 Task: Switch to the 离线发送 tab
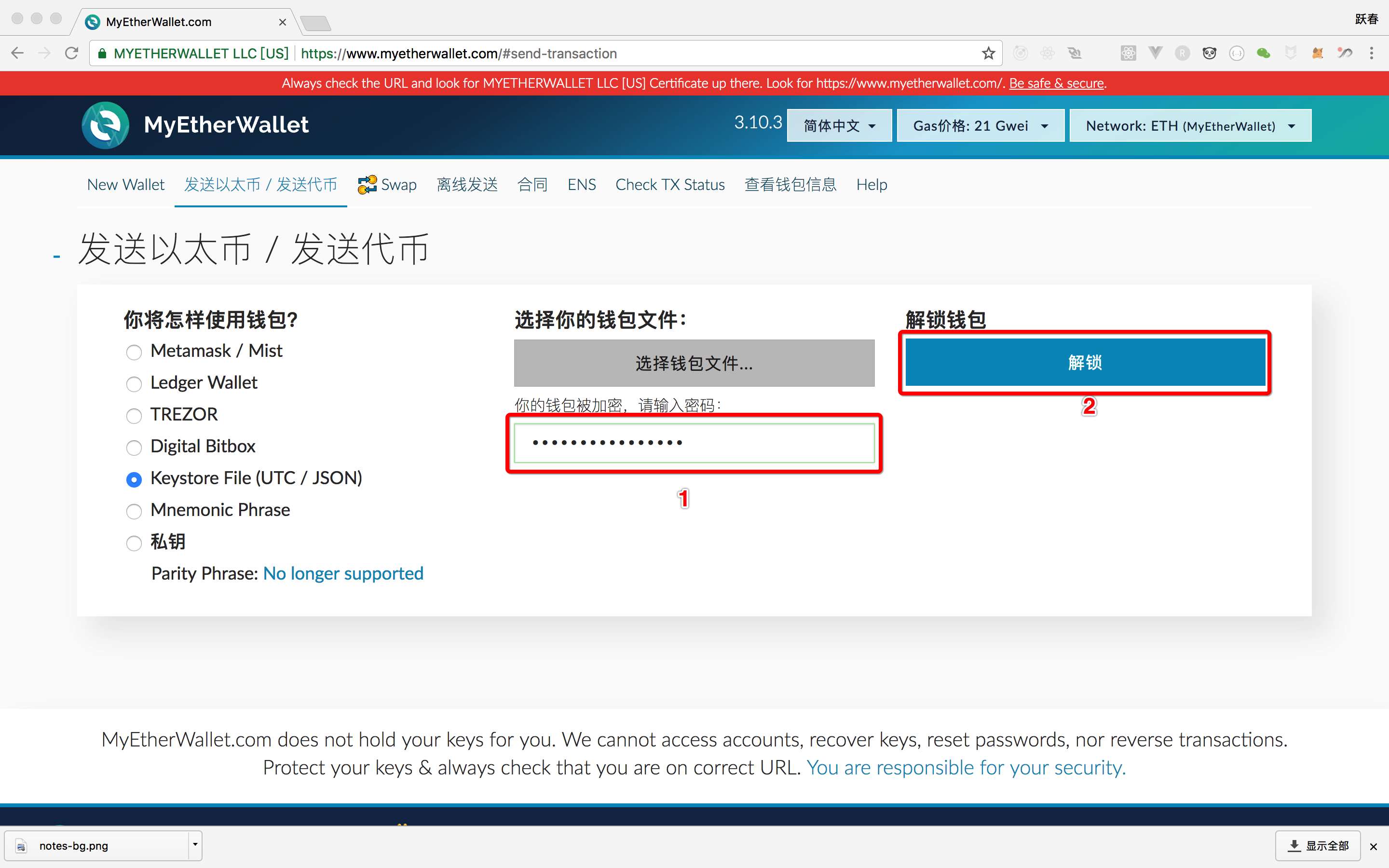pos(467,184)
